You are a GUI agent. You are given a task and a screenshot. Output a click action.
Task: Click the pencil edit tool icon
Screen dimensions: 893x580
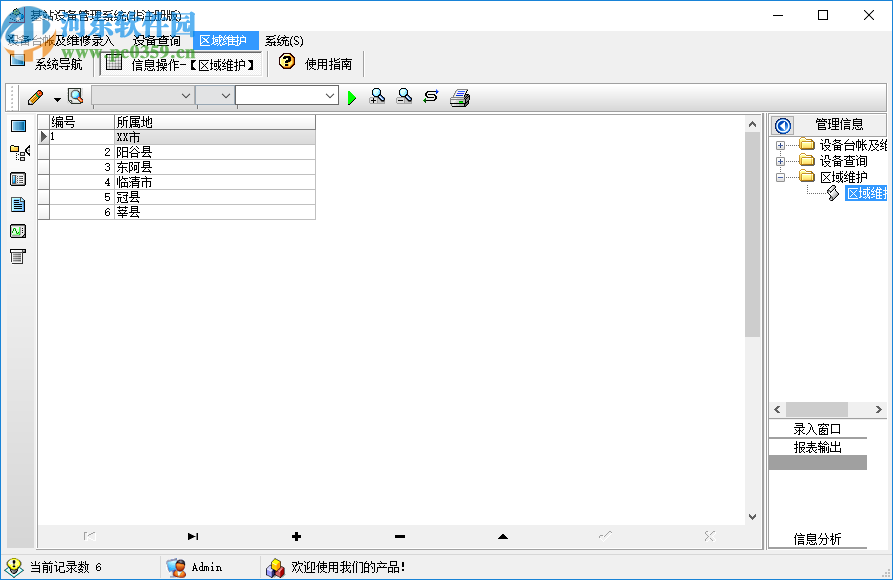pyautogui.click(x=35, y=97)
